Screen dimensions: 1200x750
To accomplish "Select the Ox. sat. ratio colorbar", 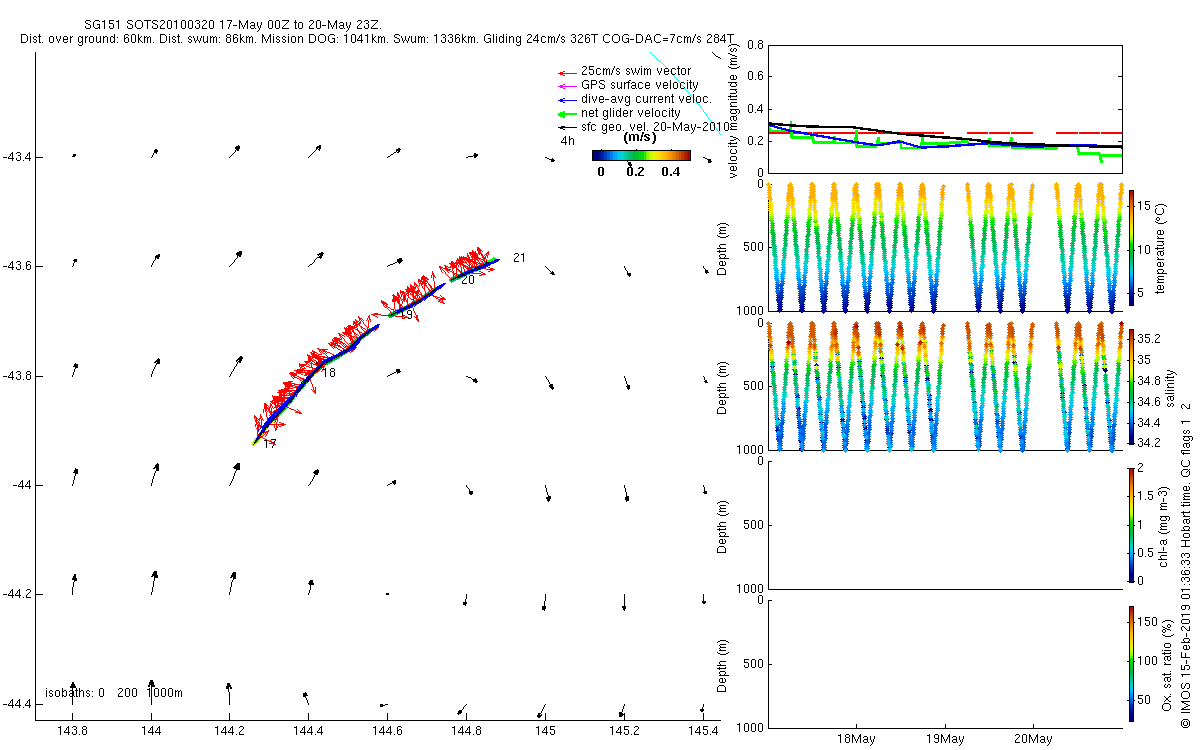I will tap(1132, 663).
